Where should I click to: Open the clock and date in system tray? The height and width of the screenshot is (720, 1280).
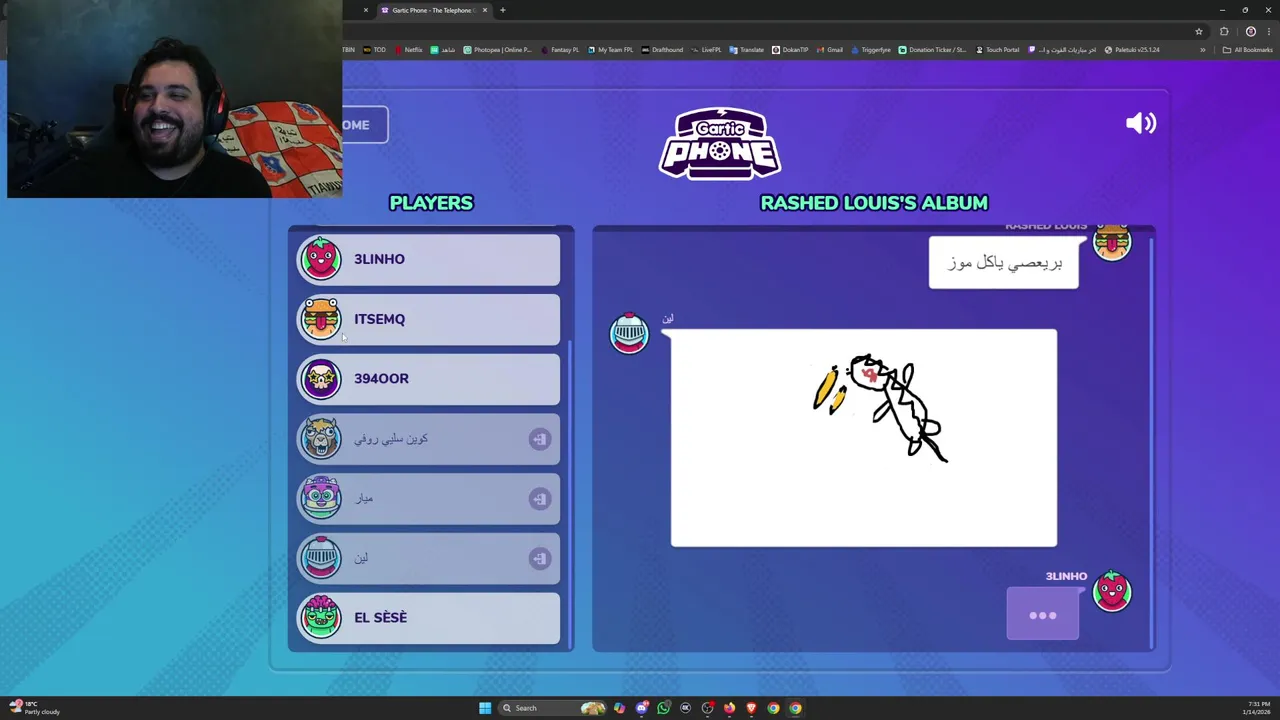[x=1258, y=708]
